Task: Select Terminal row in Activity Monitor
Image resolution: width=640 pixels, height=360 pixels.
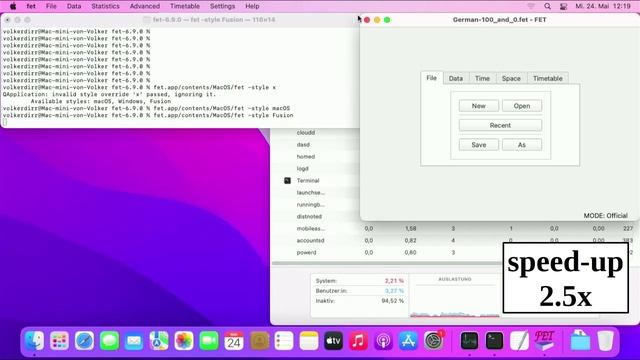Action: click(315, 180)
